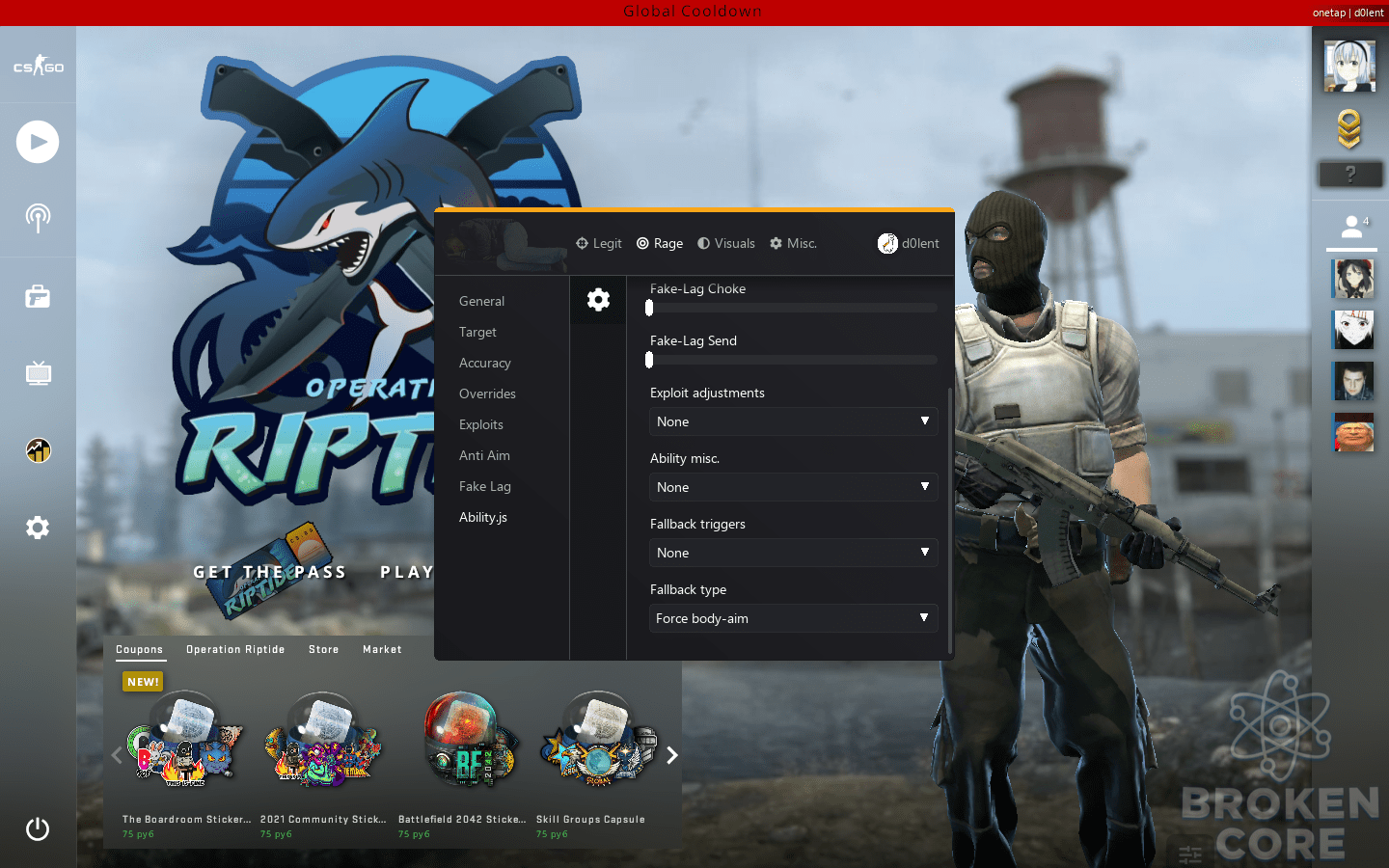Open the game Settings gear in left sidebar

(x=38, y=528)
